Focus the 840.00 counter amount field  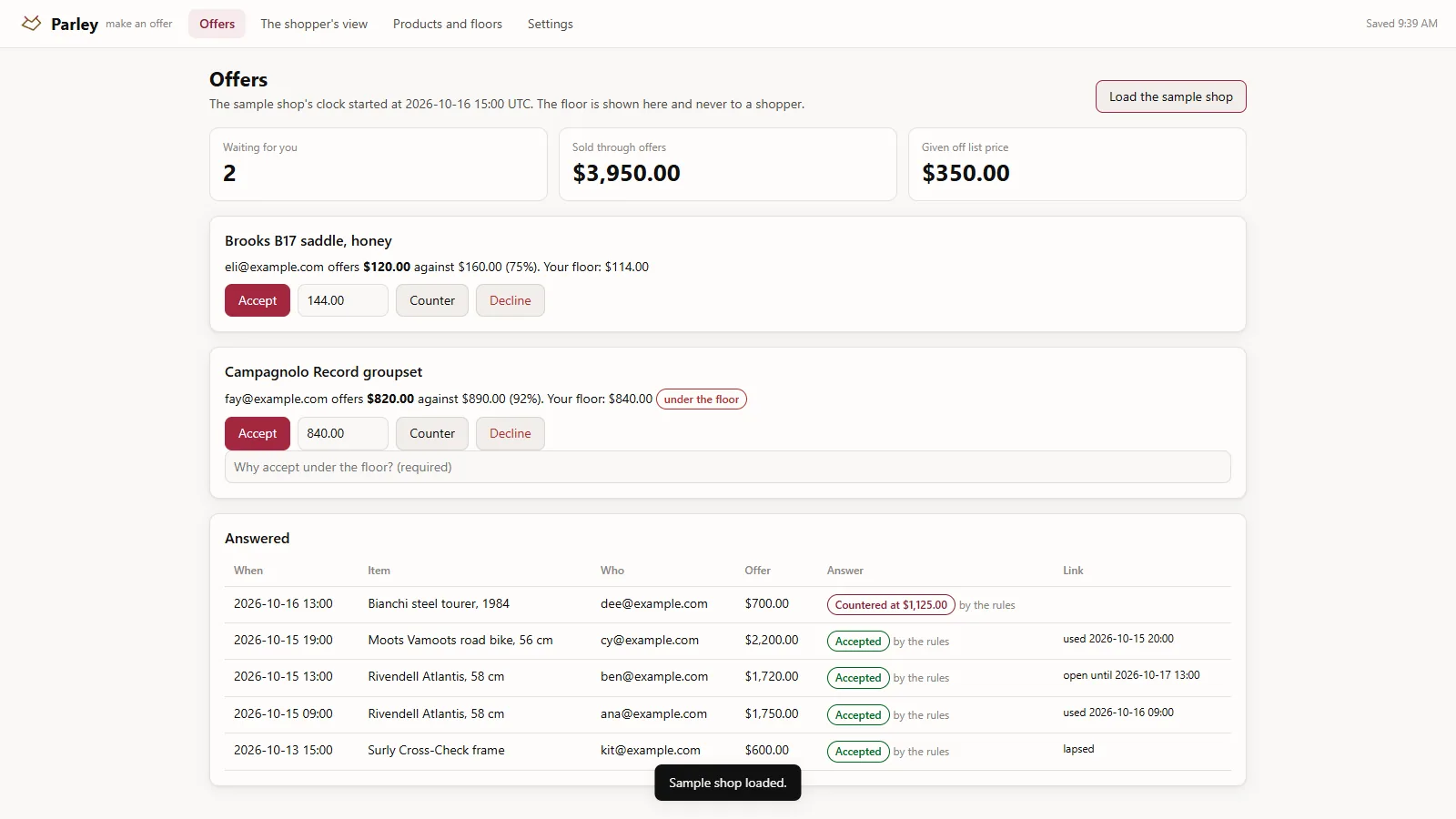click(x=343, y=433)
